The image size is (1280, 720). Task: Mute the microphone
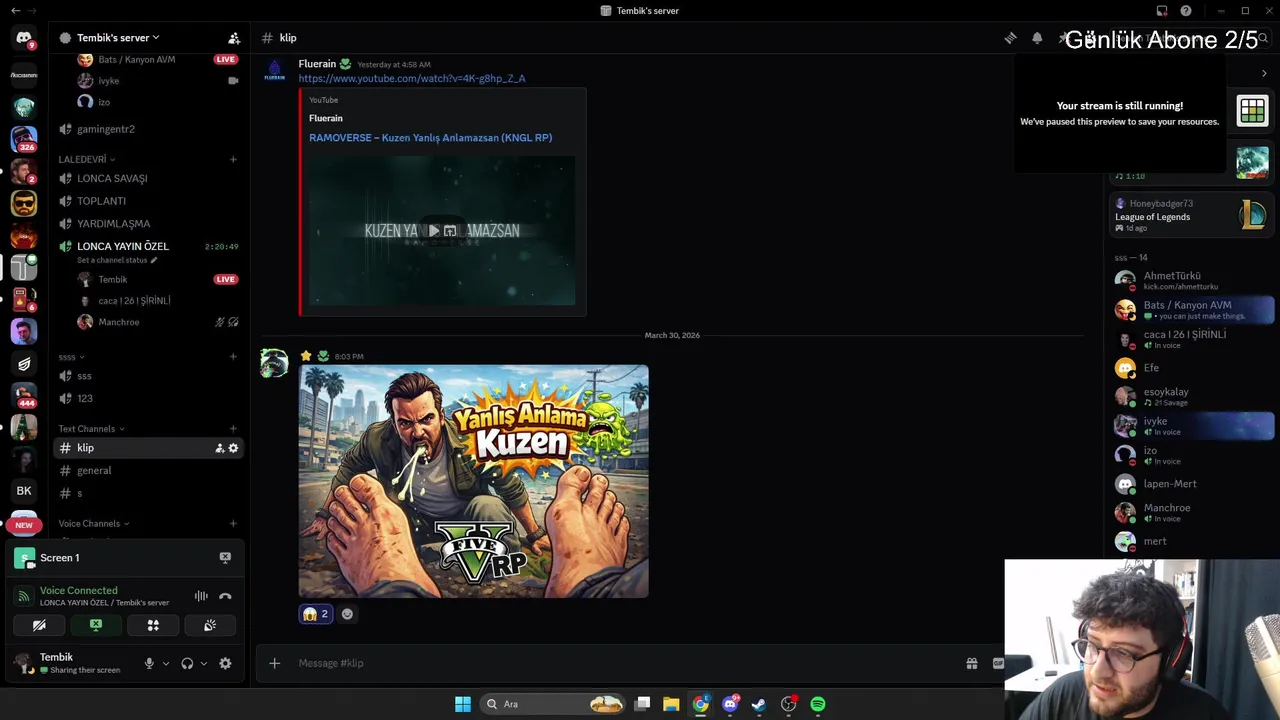[149, 663]
